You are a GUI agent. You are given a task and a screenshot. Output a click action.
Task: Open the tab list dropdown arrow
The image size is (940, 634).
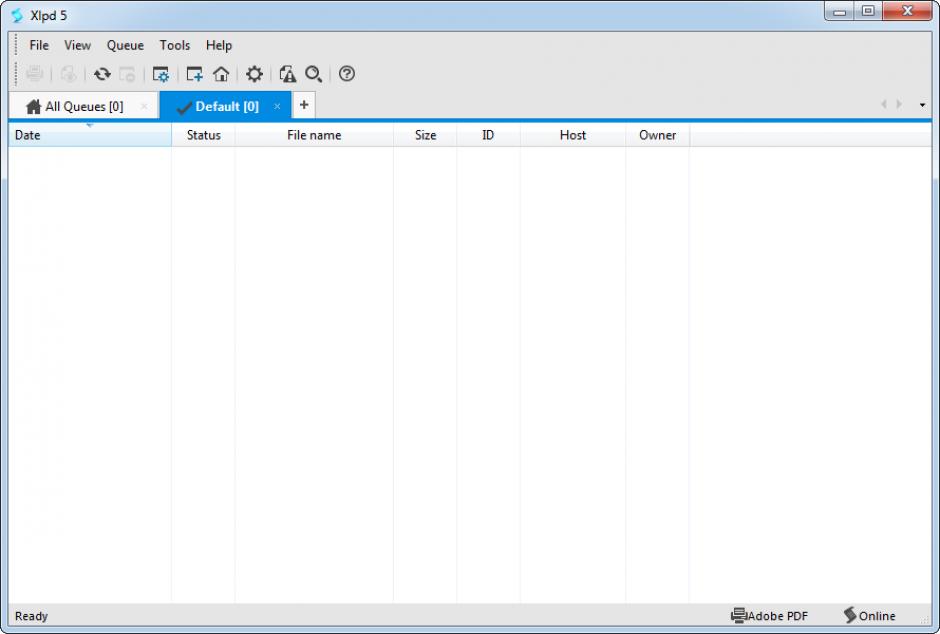click(922, 105)
